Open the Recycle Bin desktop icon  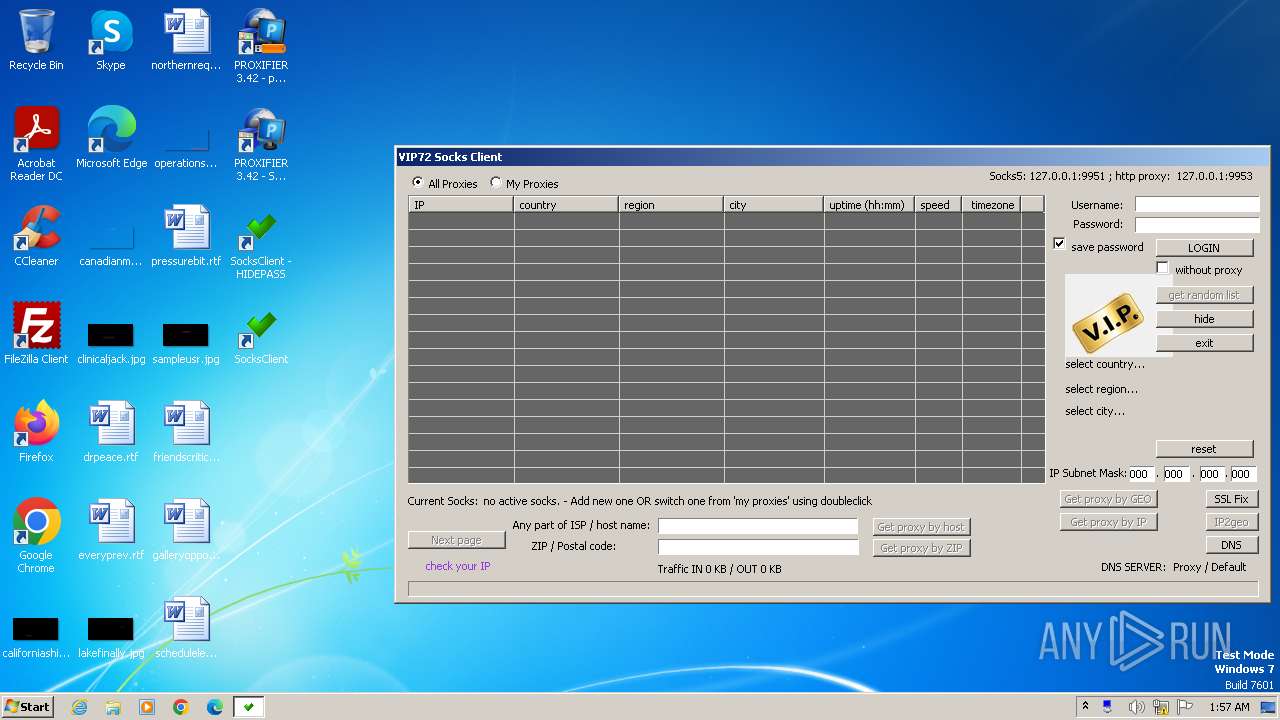pyautogui.click(x=36, y=40)
